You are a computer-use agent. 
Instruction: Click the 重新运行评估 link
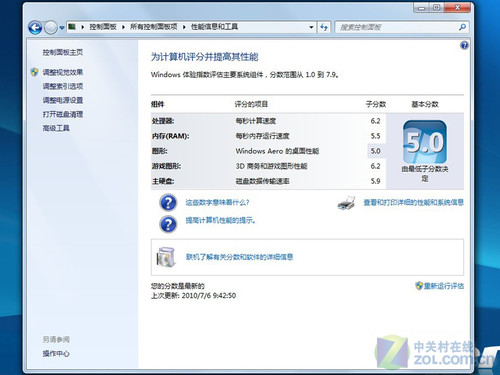pyautogui.click(x=444, y=286)
